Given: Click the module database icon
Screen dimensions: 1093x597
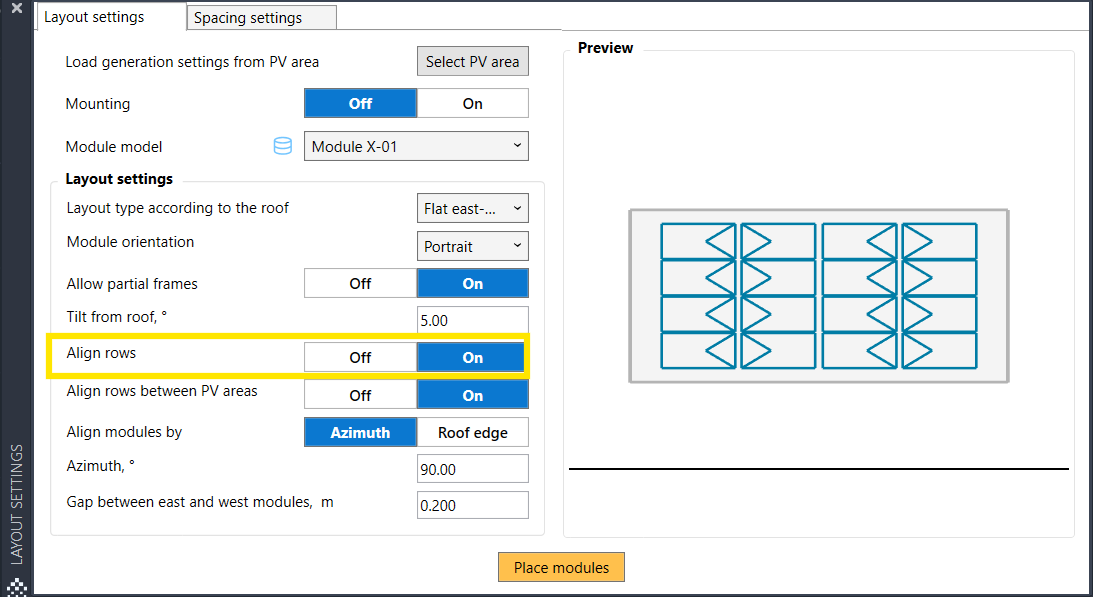Looking at the screenshot, I should [x=282, y=146].
